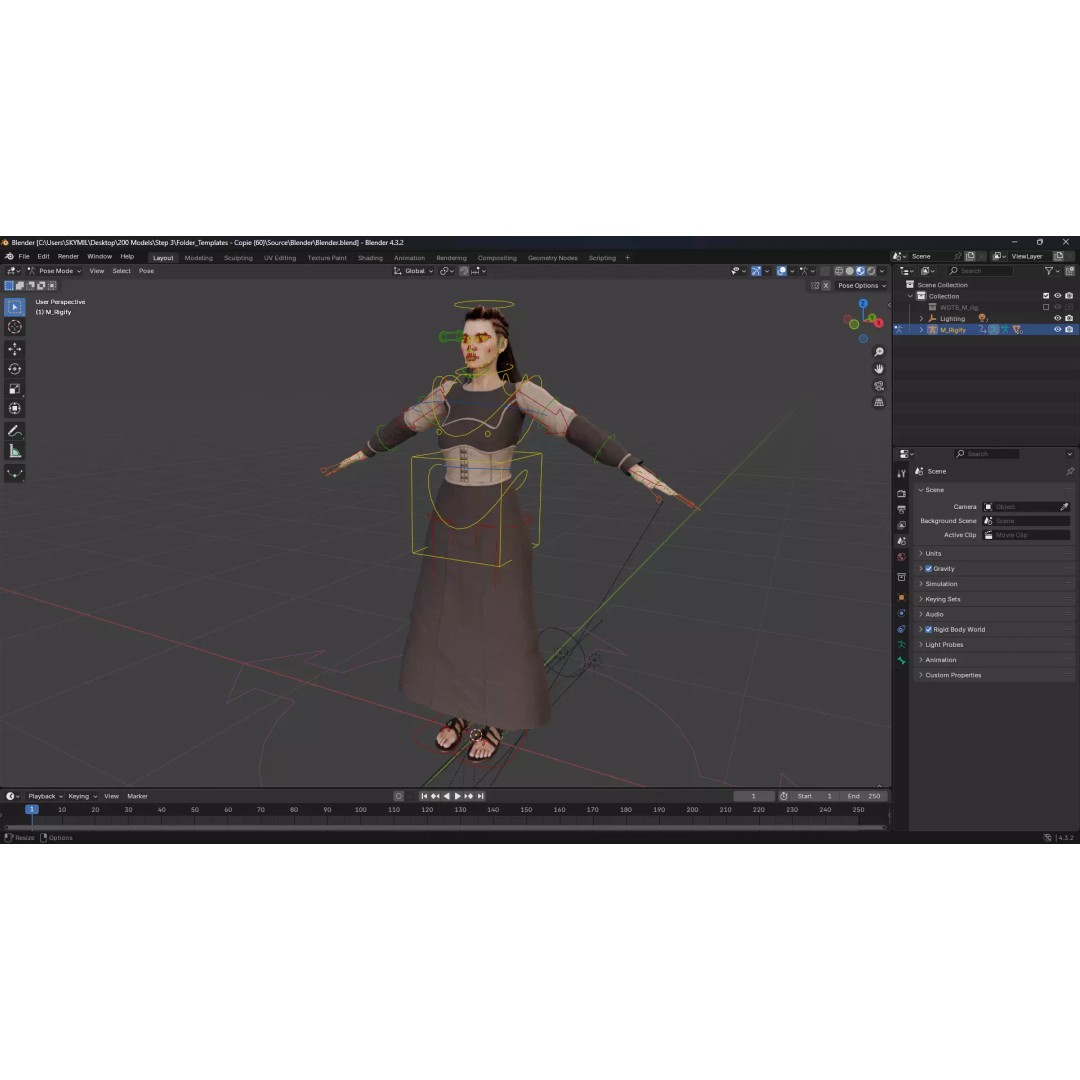Open the Output properties tab
Viewport: 1080px width, 1080px height.
click(901, 509)
